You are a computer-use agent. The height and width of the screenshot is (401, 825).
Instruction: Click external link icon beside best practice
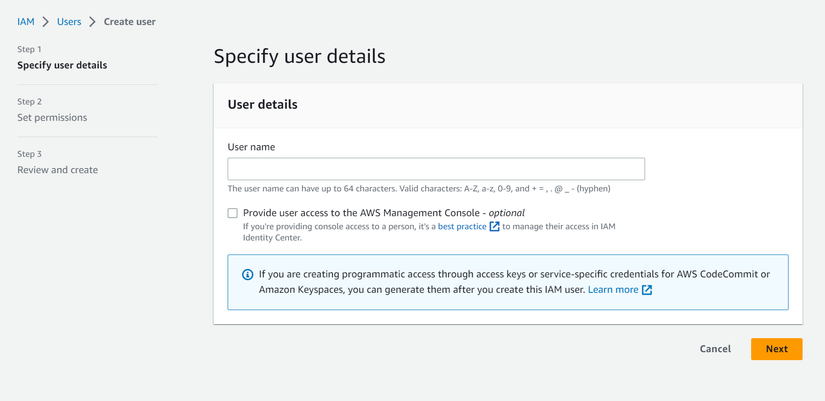tap(494, 227)
